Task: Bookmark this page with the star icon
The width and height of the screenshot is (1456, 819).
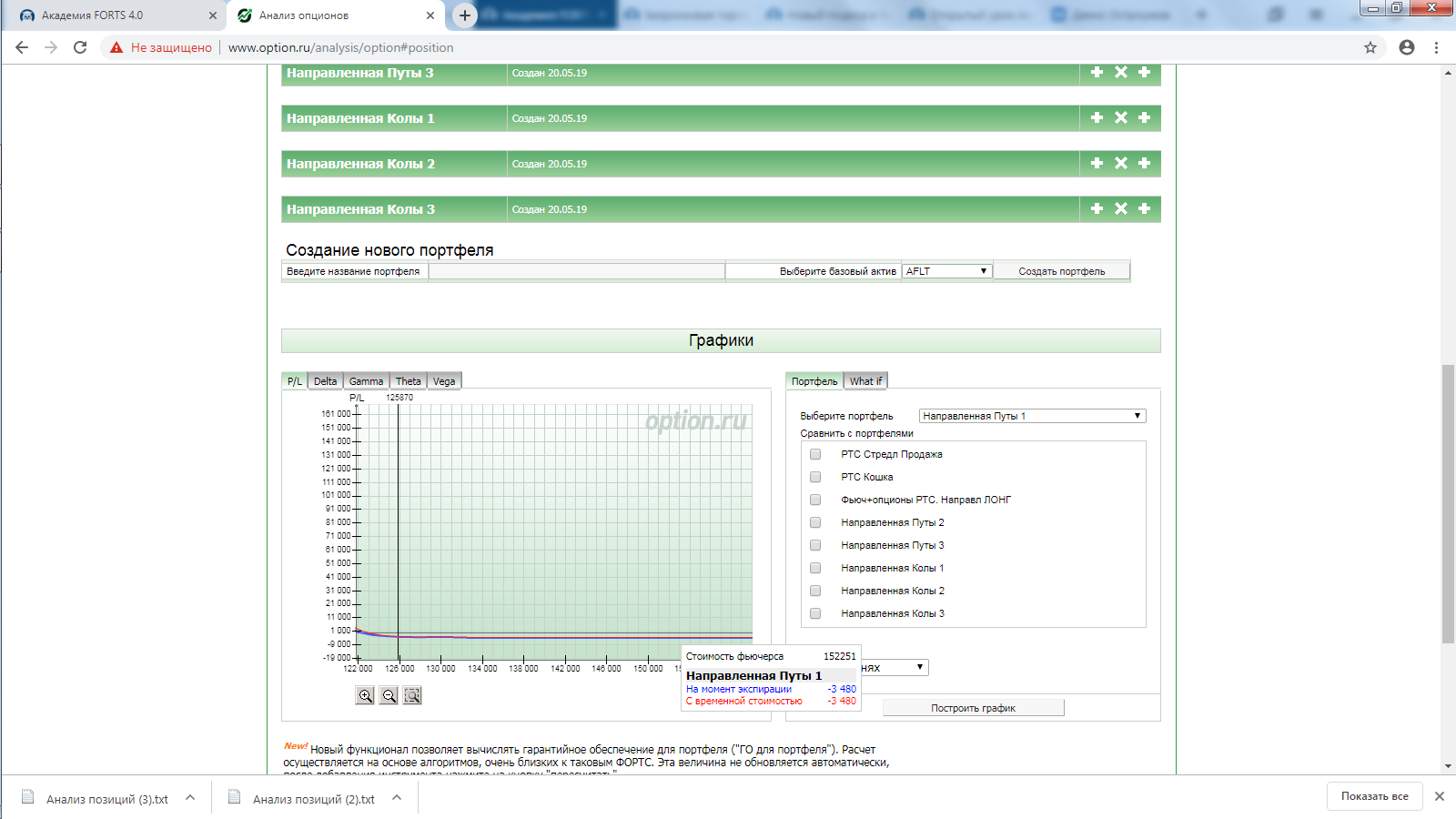Action: [x=1370, y=47]
